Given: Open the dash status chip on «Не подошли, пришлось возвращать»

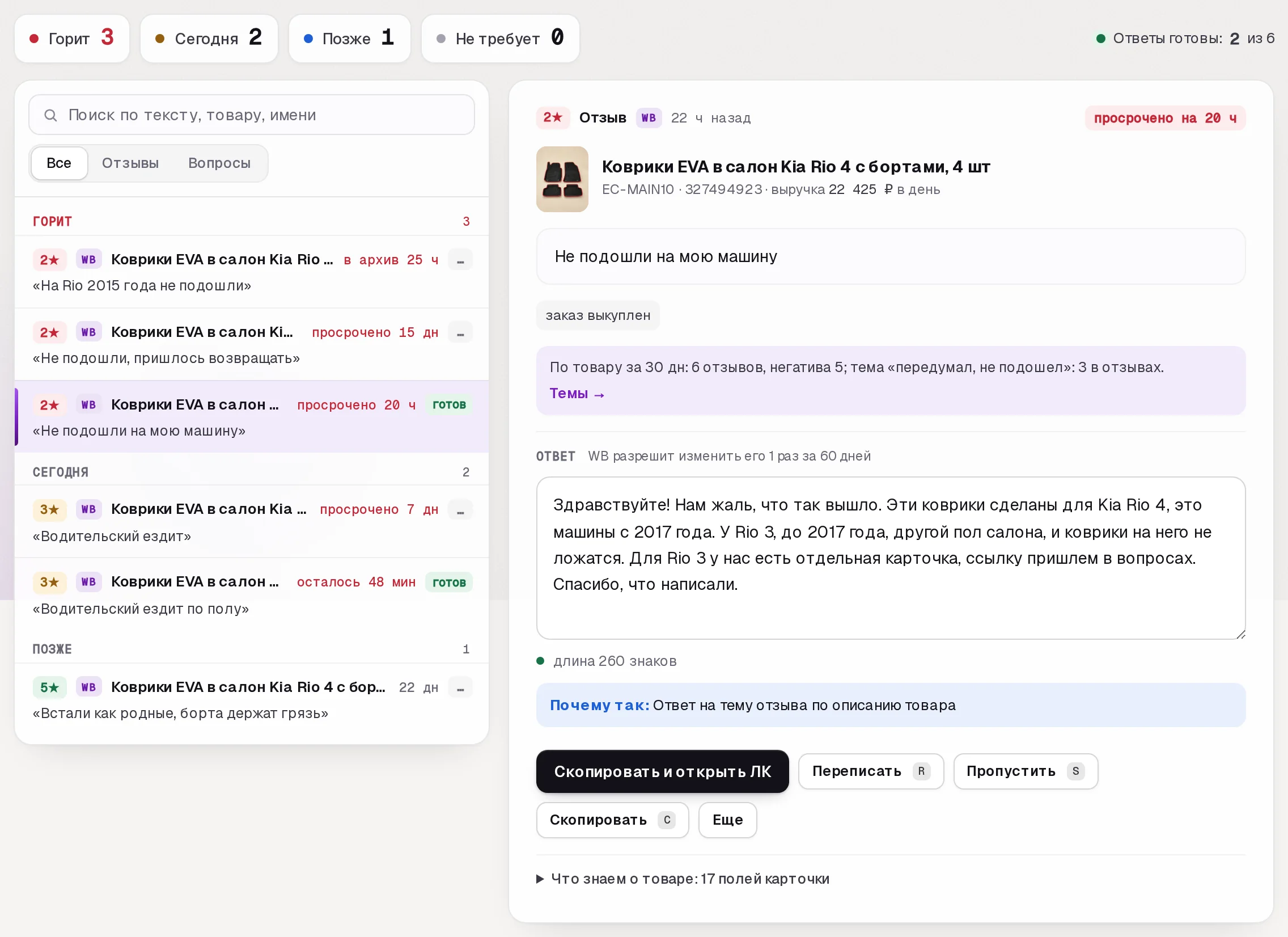Looking at the screenshot, I should (x=460, y=332).
